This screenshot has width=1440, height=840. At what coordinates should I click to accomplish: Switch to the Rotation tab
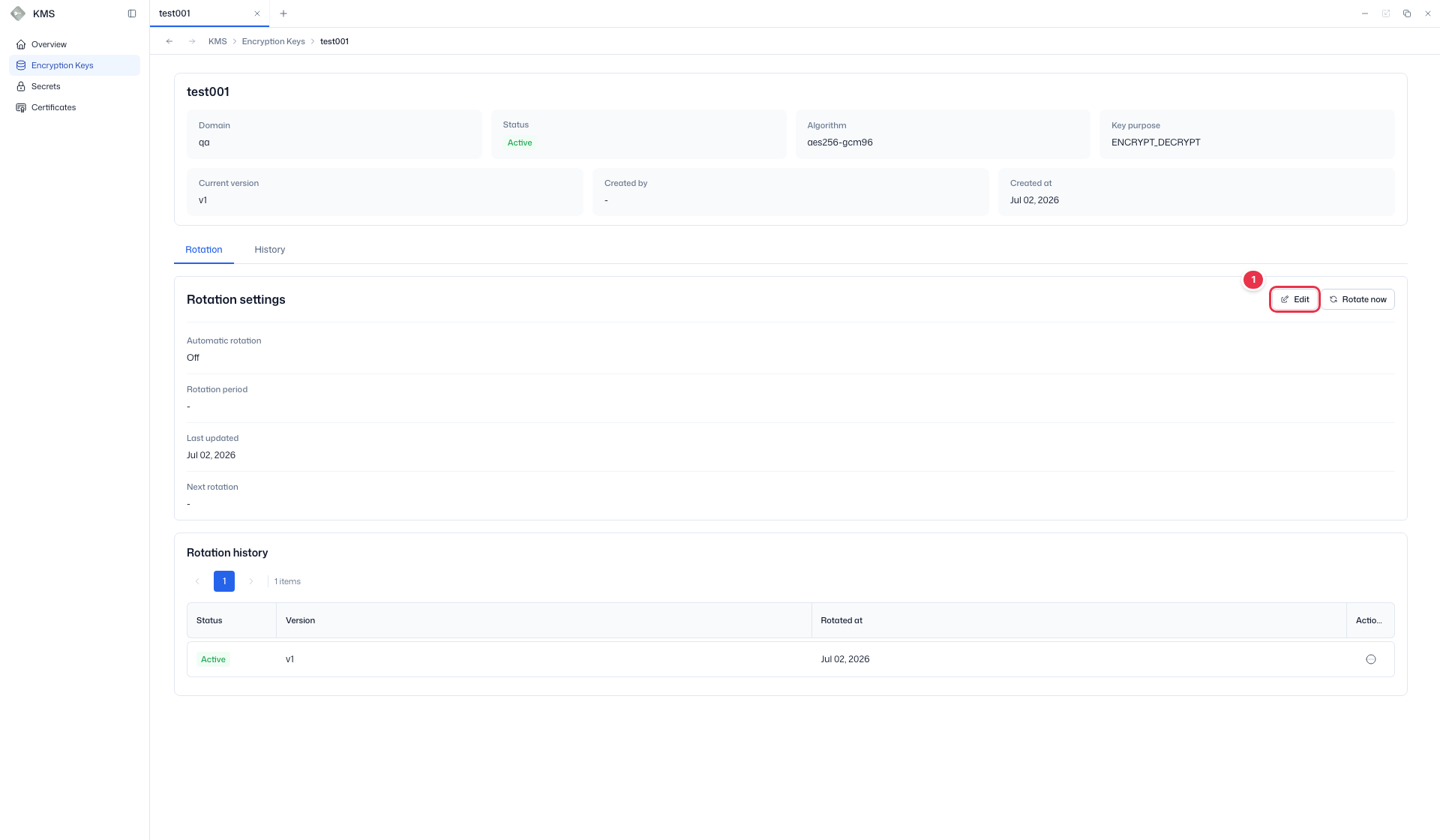[204, 250]
